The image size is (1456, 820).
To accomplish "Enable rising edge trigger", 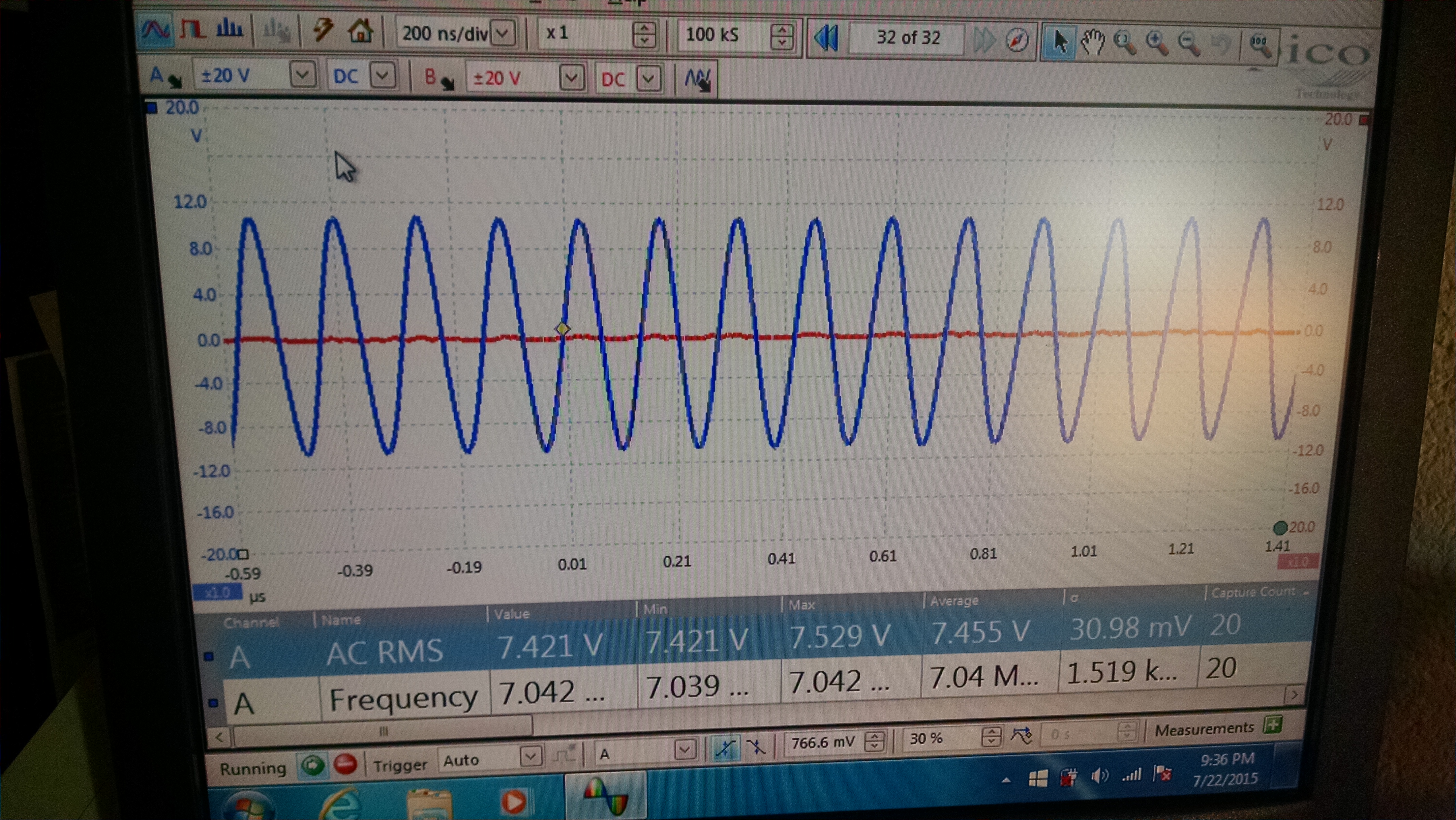I will [725, 749].
